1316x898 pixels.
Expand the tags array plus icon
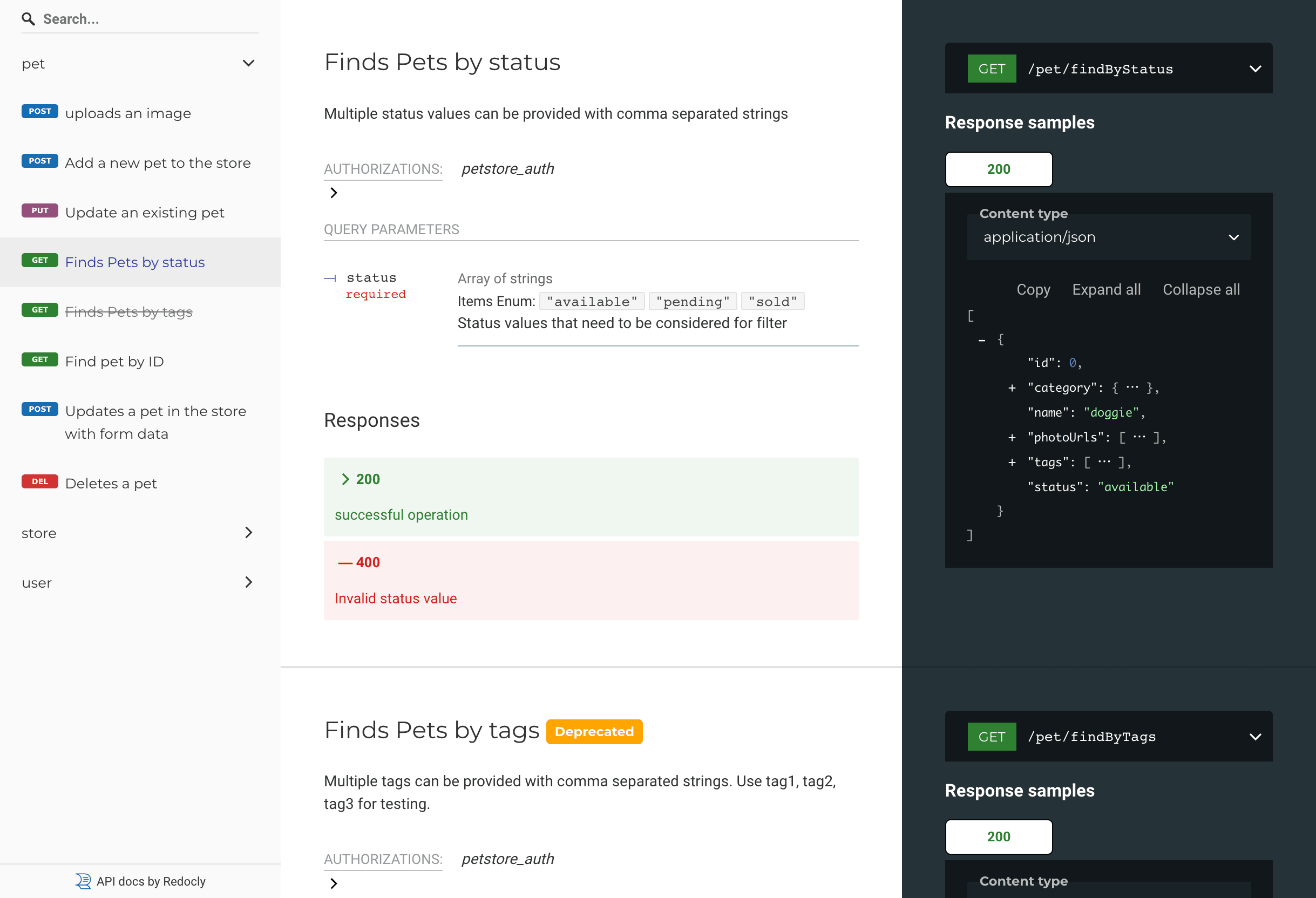1012,462
